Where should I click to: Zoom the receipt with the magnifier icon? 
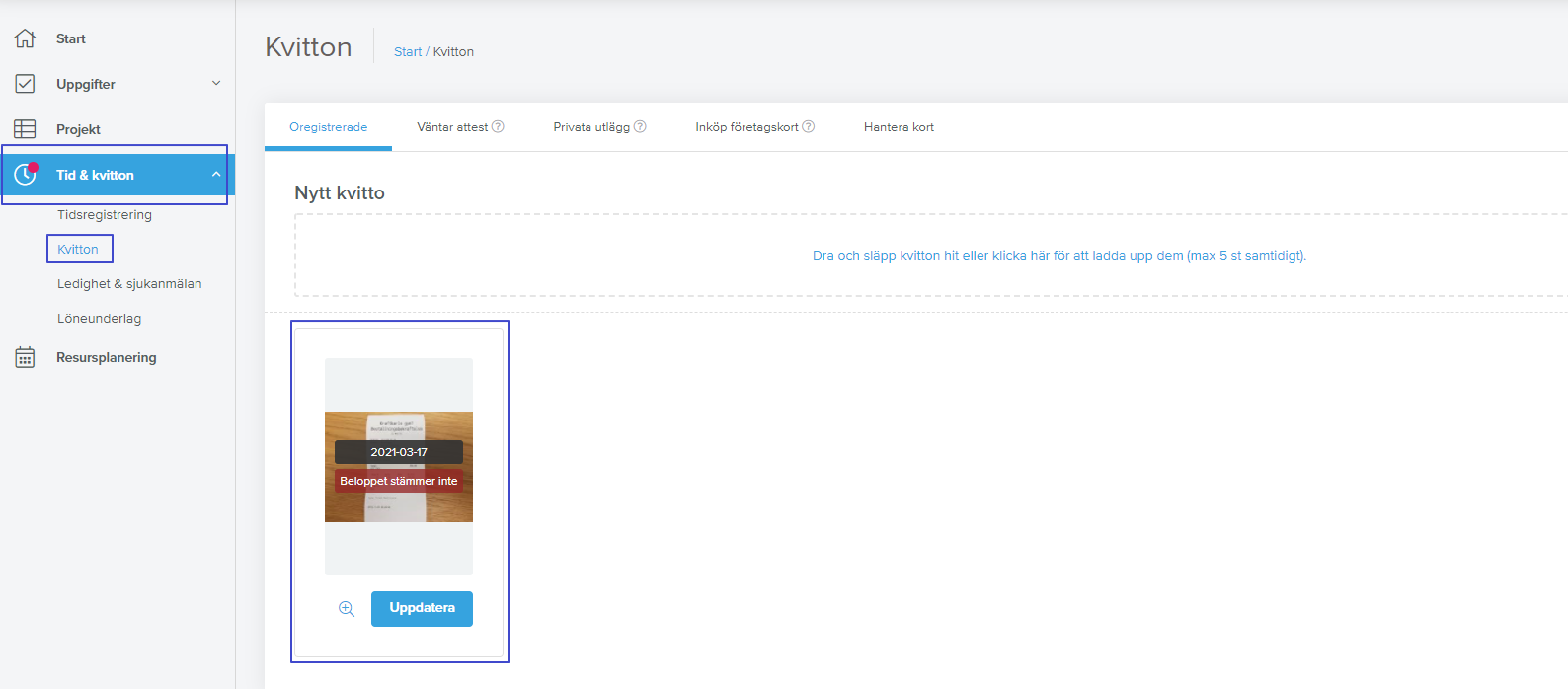(347, 609)
